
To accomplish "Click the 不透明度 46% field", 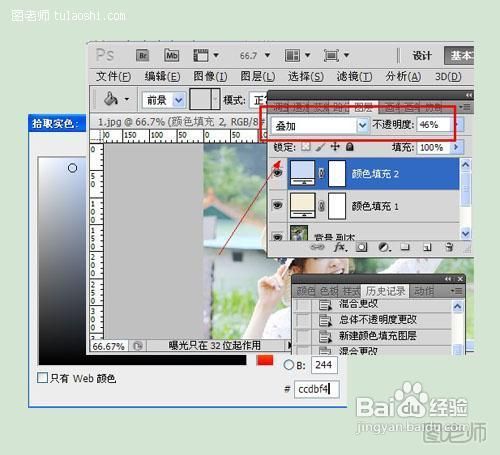I will click(433, 125).
